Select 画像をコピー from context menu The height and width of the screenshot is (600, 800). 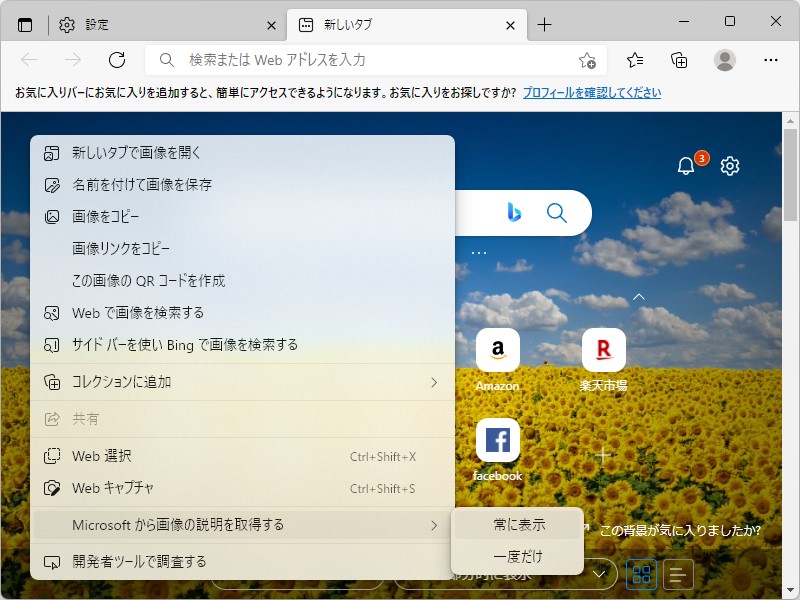pyautogui.click(x=243, y=217)
